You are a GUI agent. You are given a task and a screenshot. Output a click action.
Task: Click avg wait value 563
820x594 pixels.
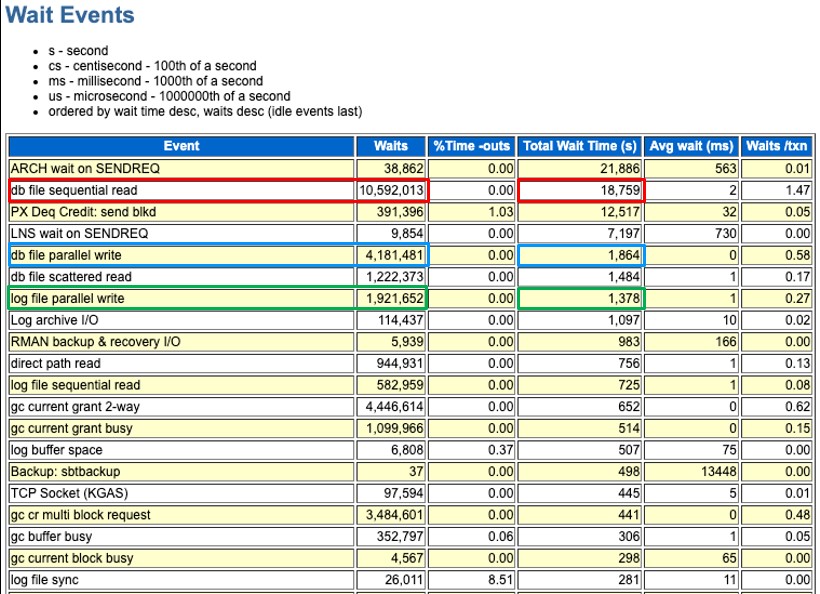[725, 168]
